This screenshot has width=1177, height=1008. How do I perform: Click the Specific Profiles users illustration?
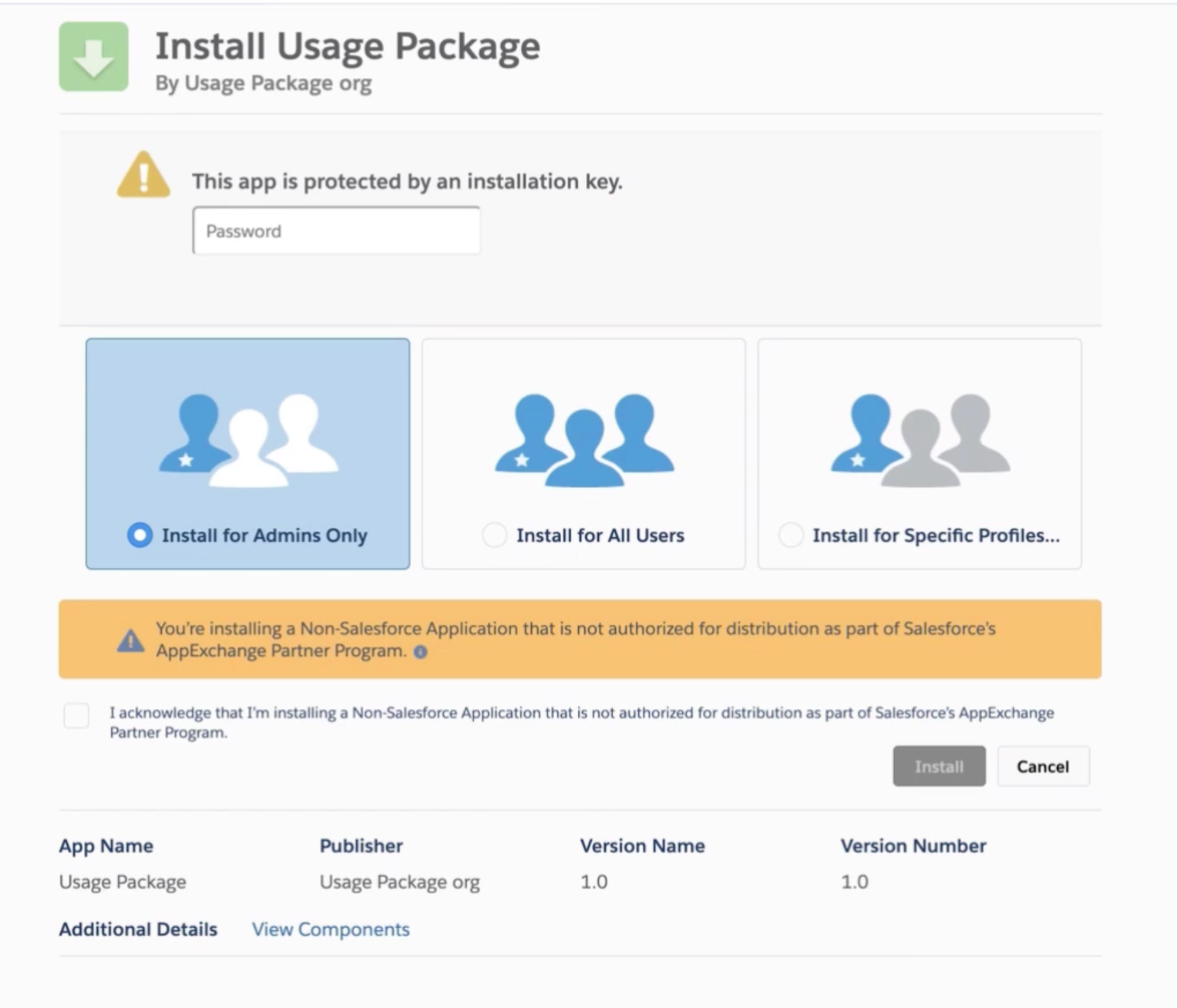click(x=920, y=440)
